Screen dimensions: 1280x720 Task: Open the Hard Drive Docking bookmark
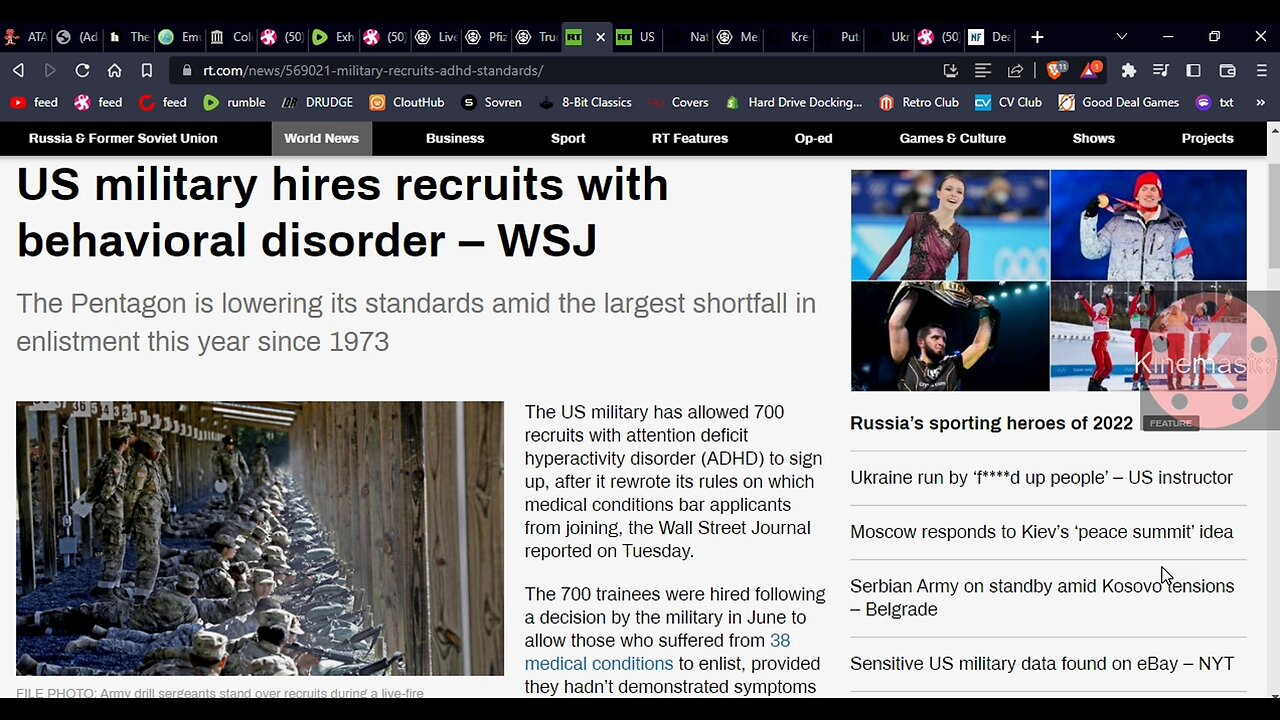(793, 102)
